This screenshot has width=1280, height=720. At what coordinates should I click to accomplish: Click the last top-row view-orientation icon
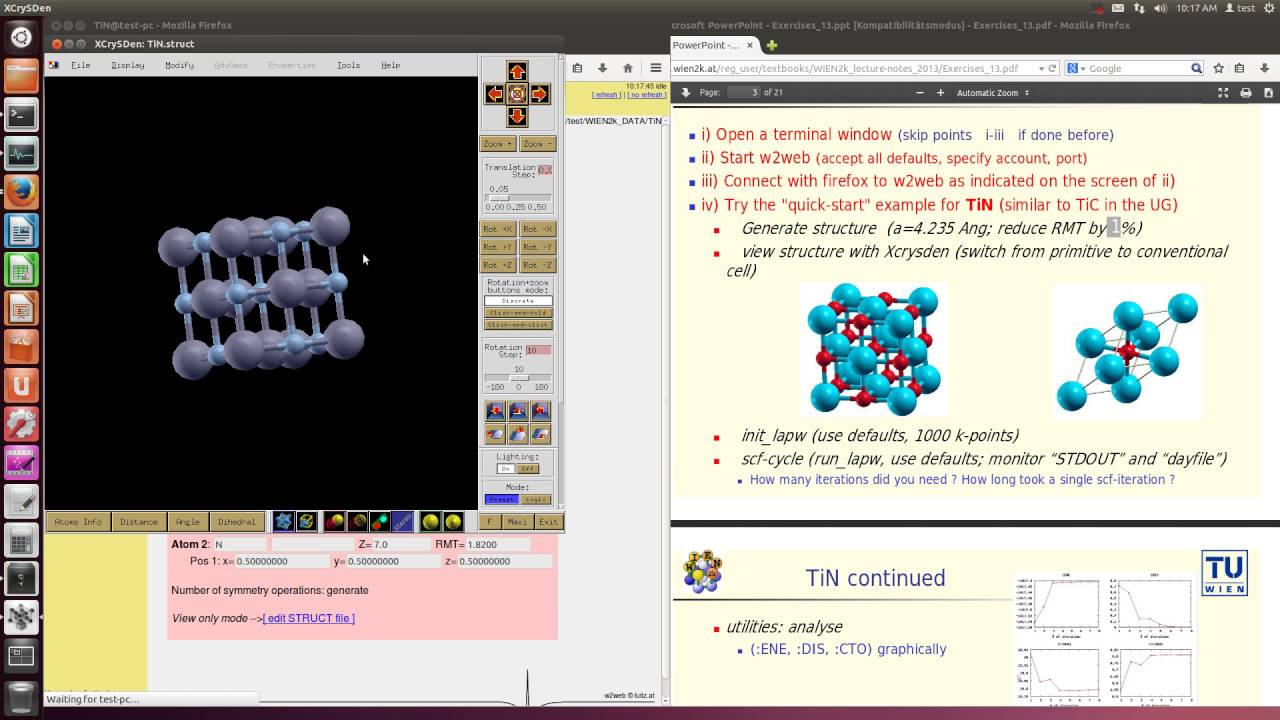click(x=541, y=411)
